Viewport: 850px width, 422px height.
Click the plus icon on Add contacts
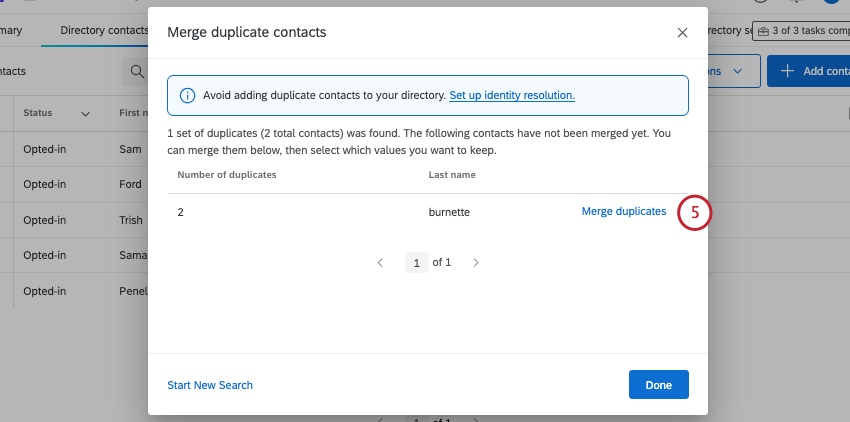click(788, 71)
